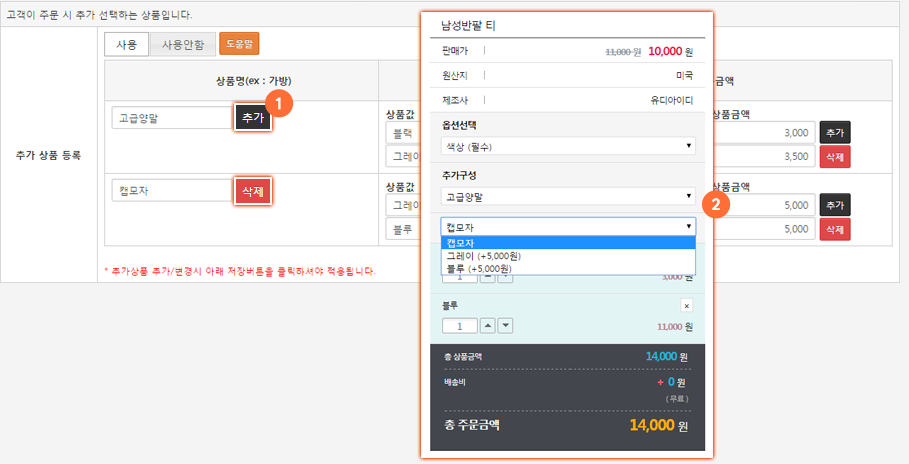
Task: Focus the 블루 product value field
Action: [x=403, y=229]
